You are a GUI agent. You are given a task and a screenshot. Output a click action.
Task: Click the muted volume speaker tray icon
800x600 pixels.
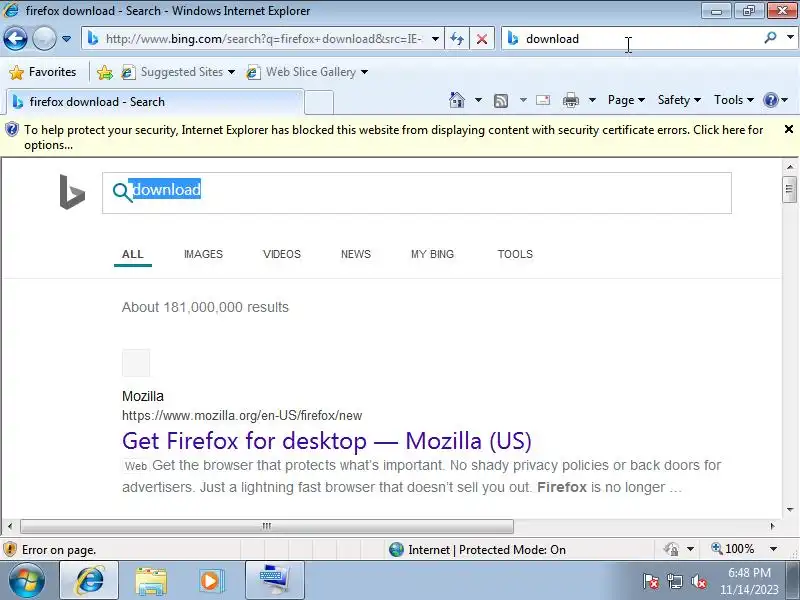coord(699,581)
